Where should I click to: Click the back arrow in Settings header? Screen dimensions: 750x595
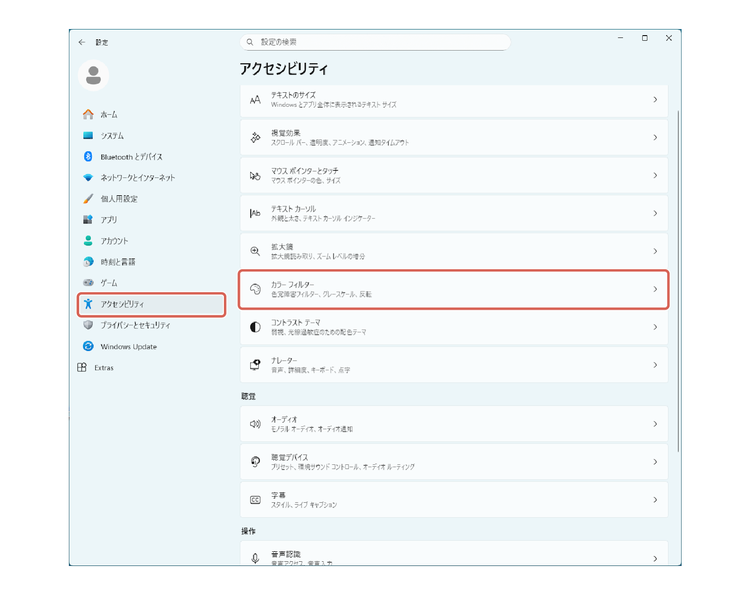point(82,42)
